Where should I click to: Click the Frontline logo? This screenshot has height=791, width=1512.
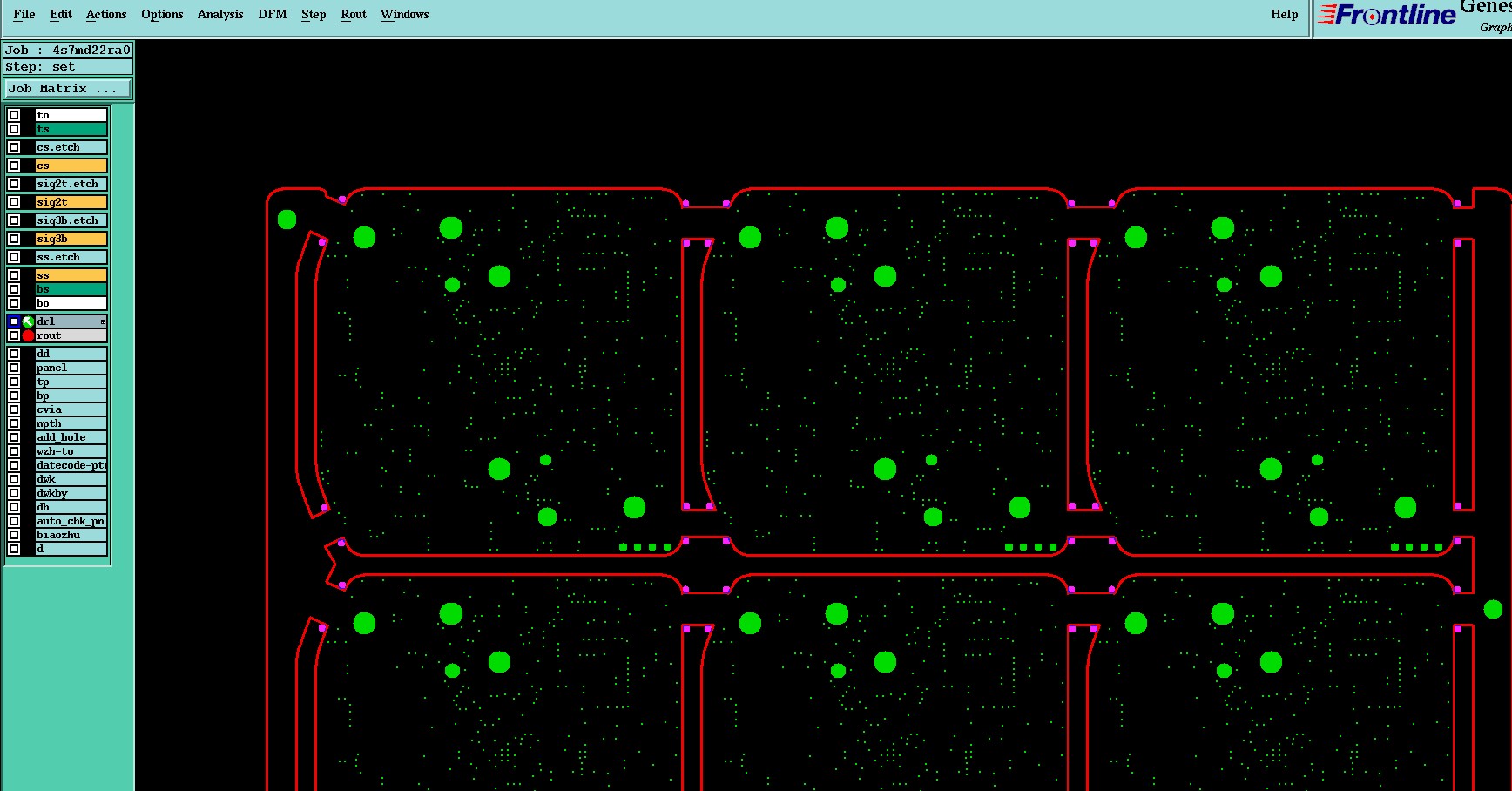coord(1387,15)
